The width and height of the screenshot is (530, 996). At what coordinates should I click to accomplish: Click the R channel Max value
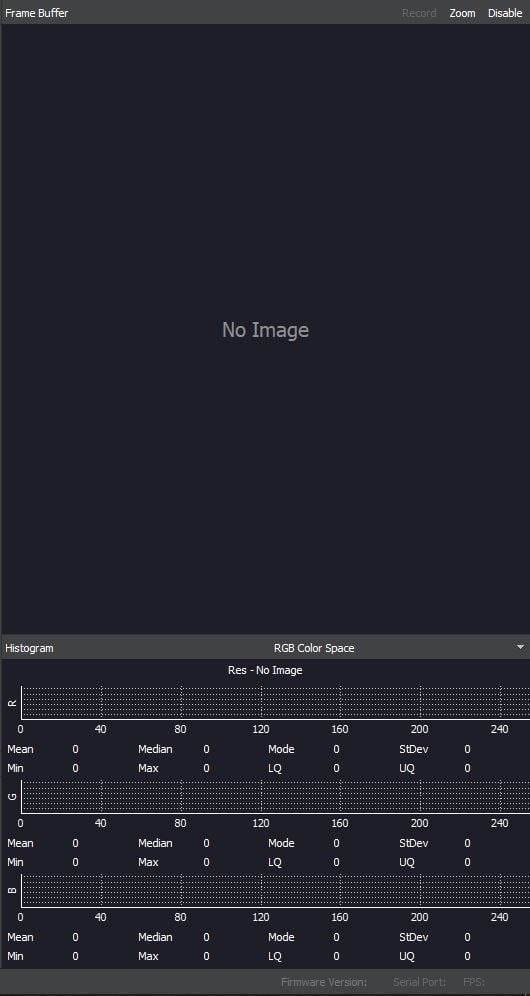tap(206, 768)
